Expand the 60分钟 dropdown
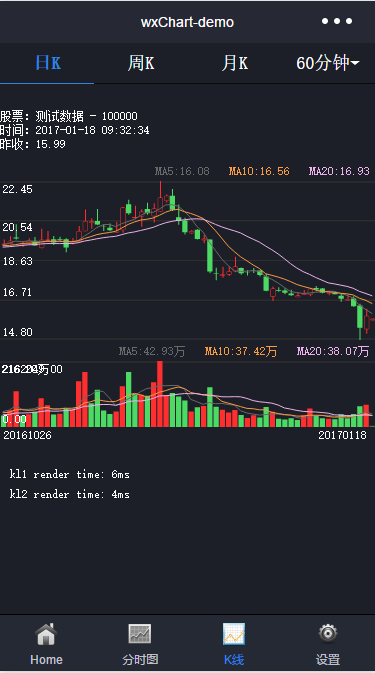This screenshot has width=375, height=673. (328, 63)
